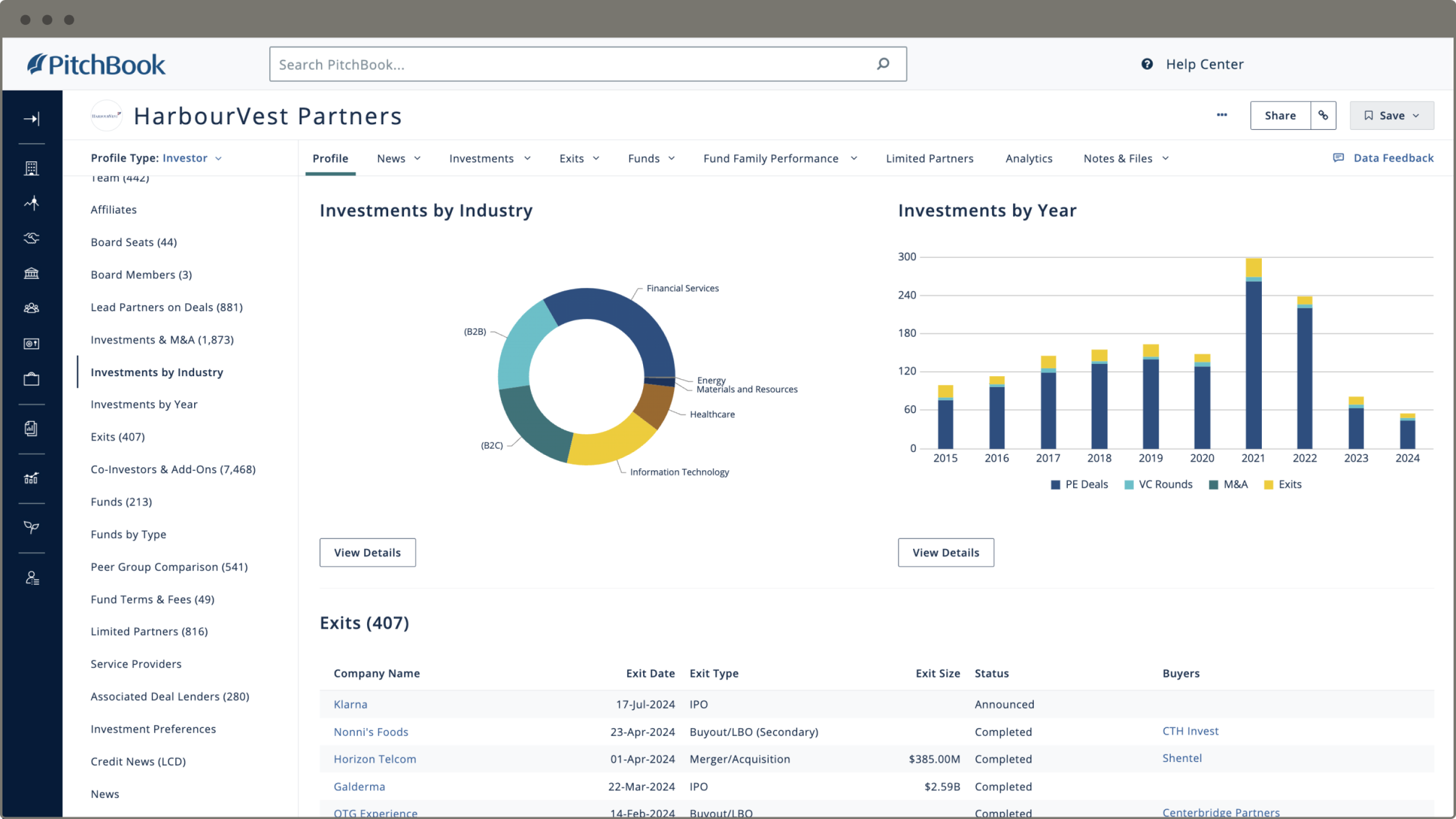Open Funds (213) in left menu
Viewport: 1456px width, 819px height.
pyautogui.click(x=121, y=502)
